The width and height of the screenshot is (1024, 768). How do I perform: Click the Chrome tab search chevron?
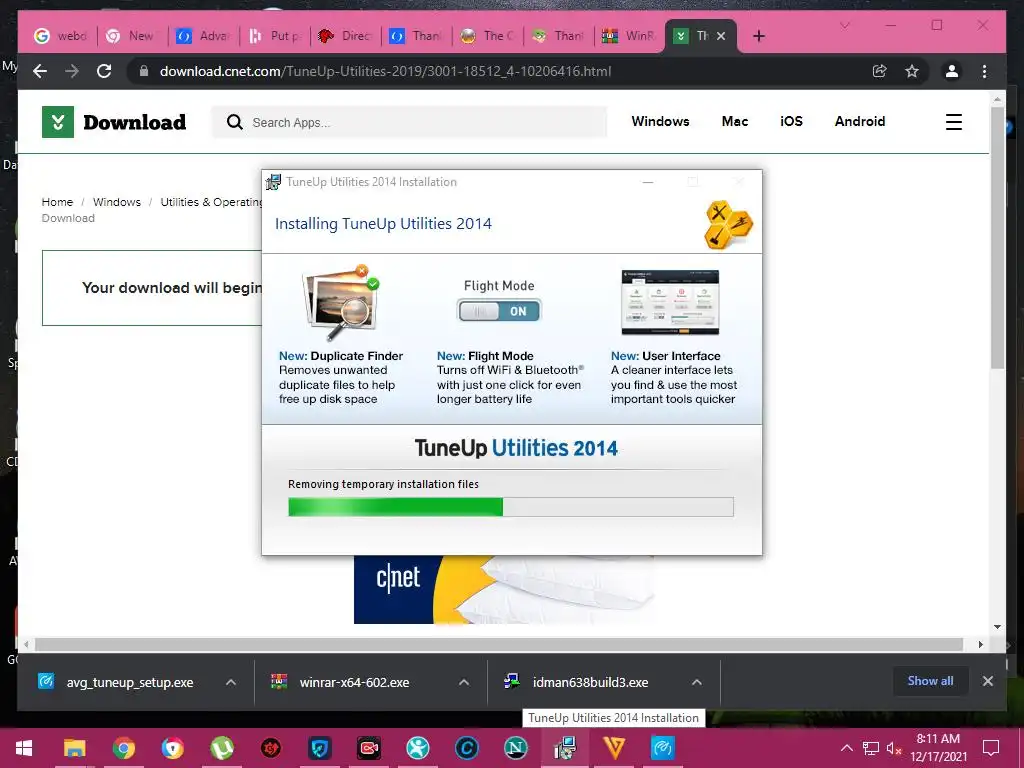(844, 25)
